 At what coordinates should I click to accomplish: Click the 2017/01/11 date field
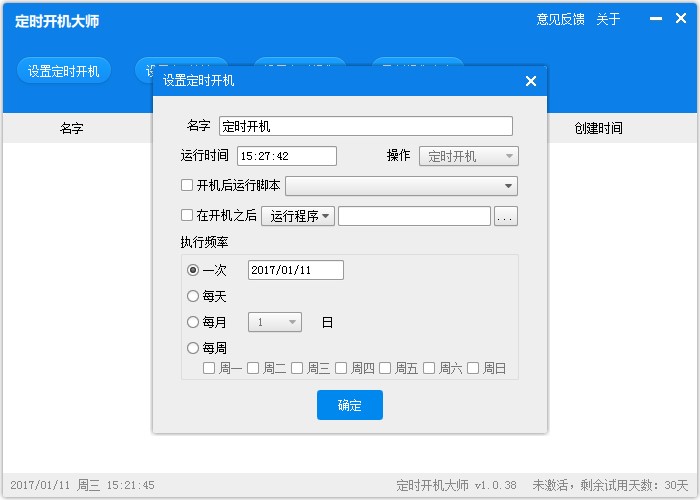[296, 270]
